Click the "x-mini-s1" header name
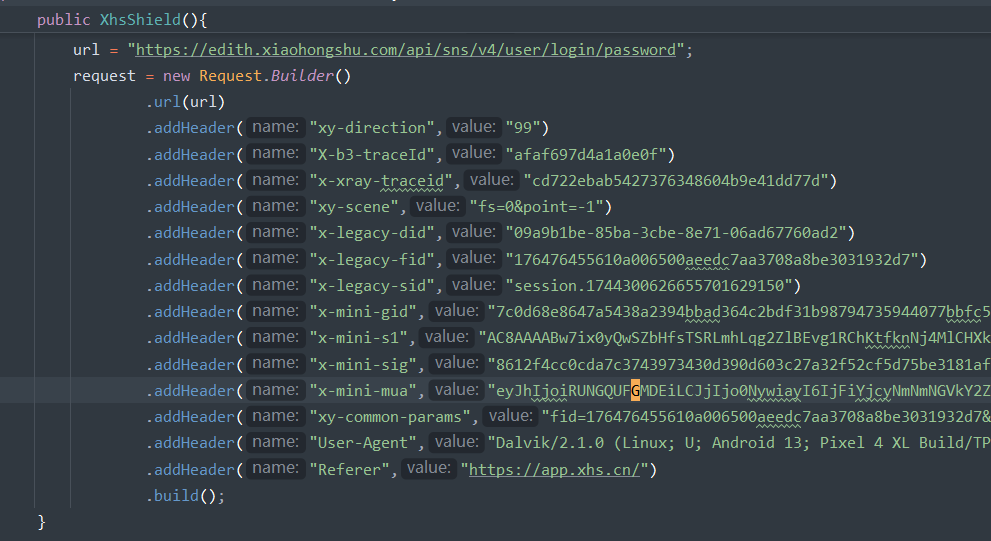The height and width of the screenshot is (541, 991). 358,337
